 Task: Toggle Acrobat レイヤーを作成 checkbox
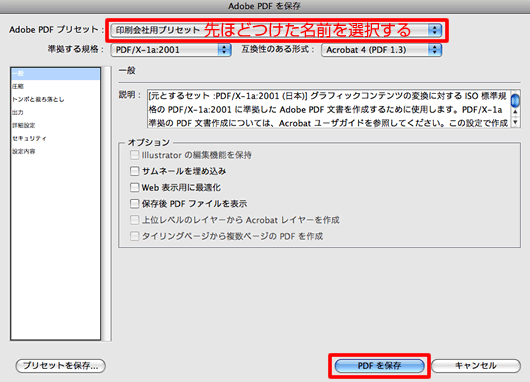135,220
